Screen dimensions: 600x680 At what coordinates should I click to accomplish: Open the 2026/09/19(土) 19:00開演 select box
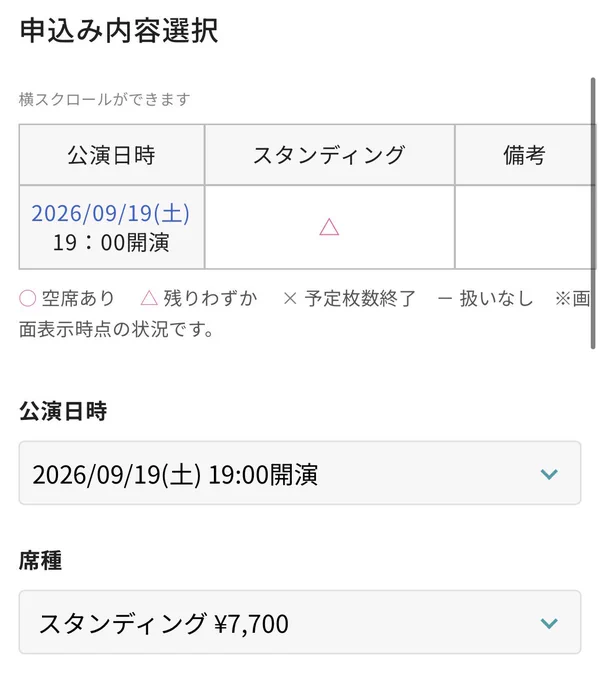click(300, 473)
